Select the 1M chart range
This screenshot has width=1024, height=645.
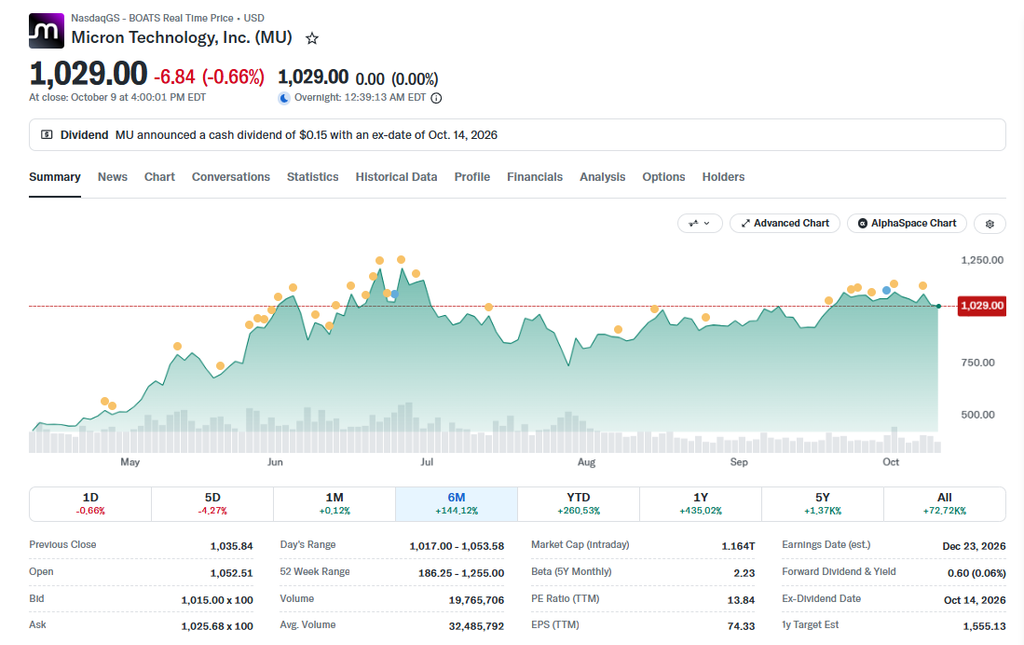point(334,503)
